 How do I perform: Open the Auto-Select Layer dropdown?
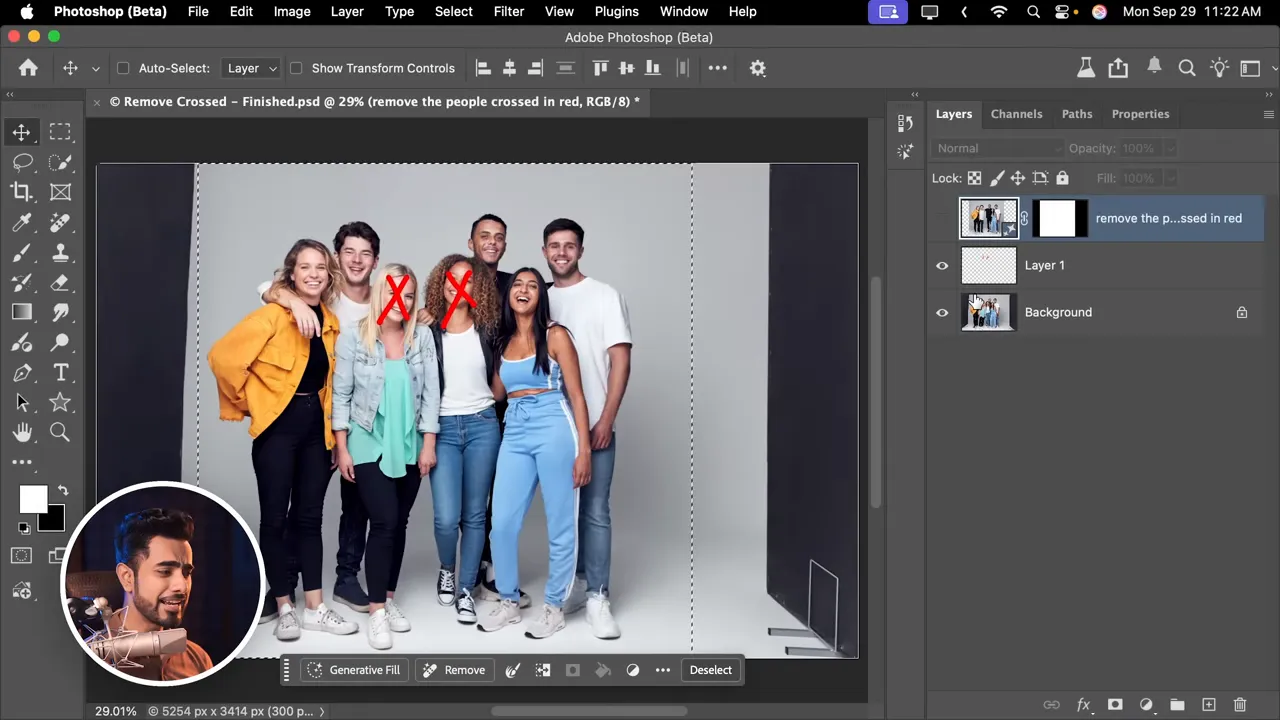point(251,68)
